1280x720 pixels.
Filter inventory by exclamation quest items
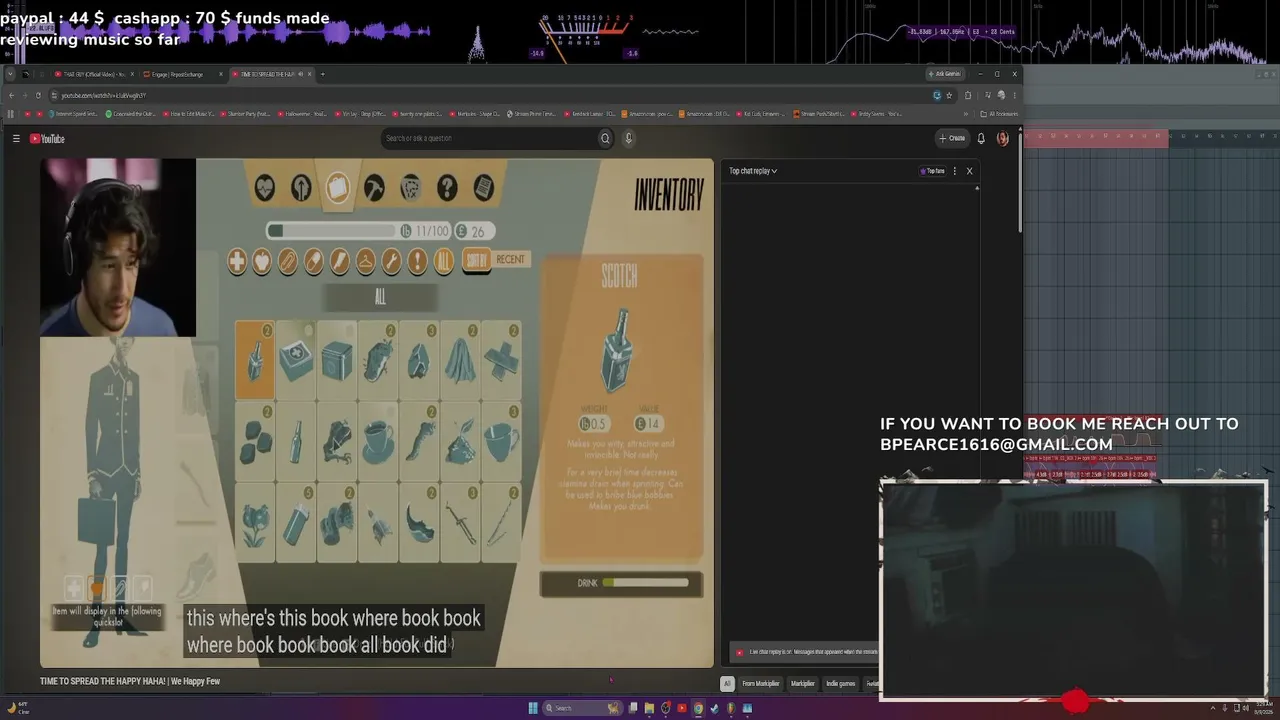418,262
